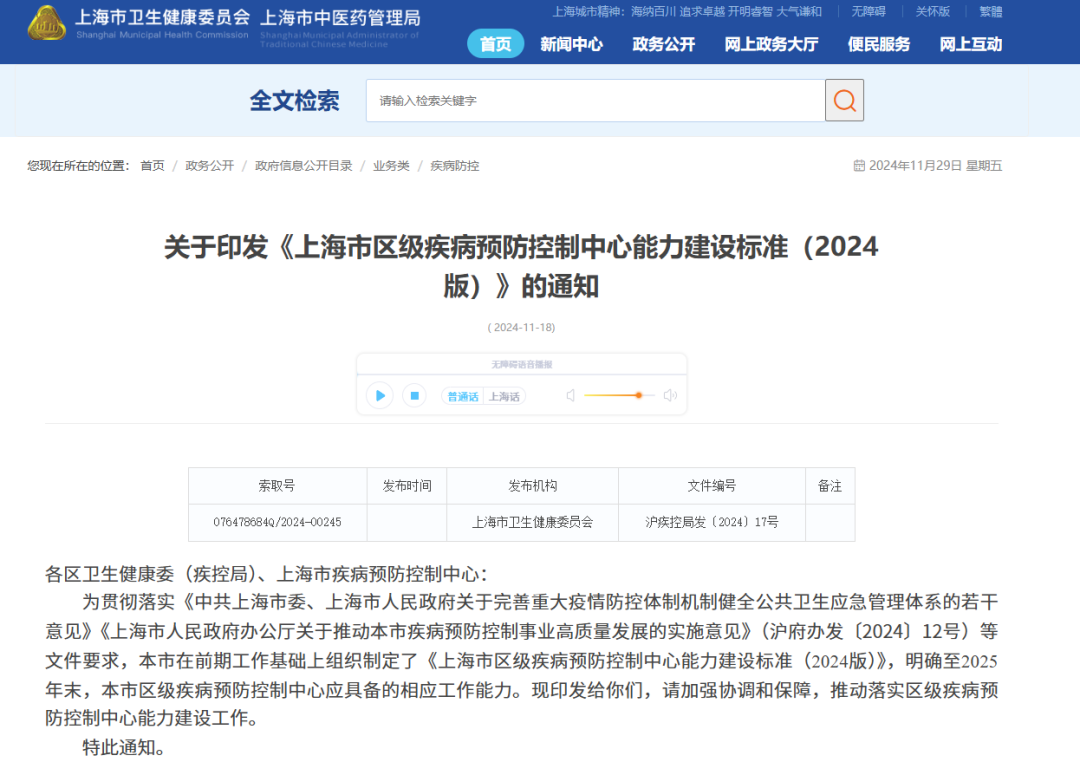Viewport: 1080px width, 775px height.
Task: Open the 便民服务 navigation dropdown
Action: [878, 44]
